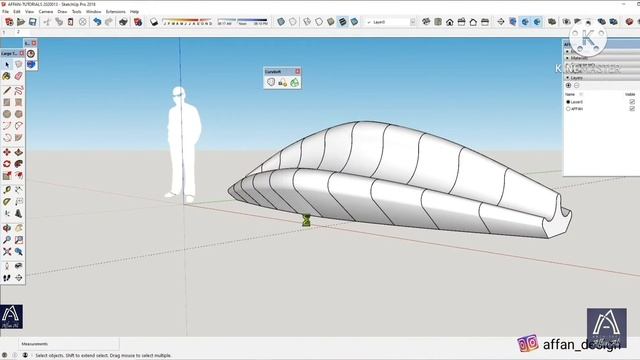Set Layer0 as the active layer
The width and height of the screenshot is (640, 360).
[x=568, y=102]
